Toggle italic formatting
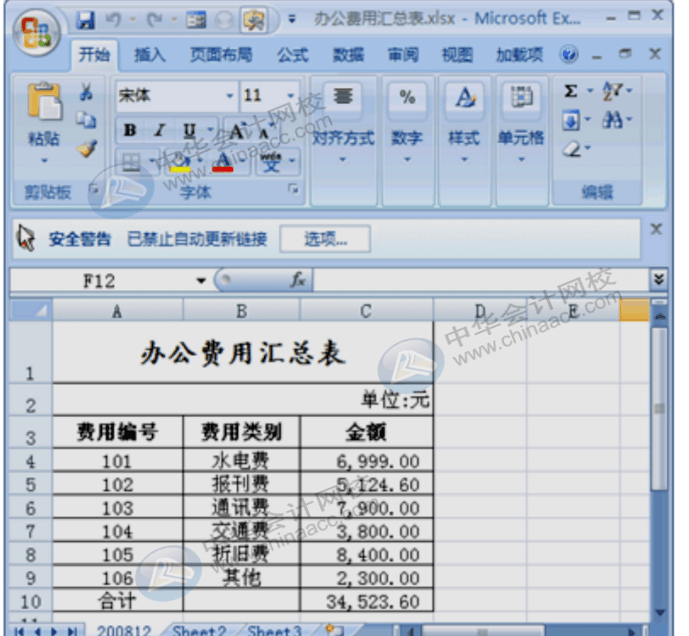Image resolution: width=689 pixels, height=636 pixels. coord(160,130)
